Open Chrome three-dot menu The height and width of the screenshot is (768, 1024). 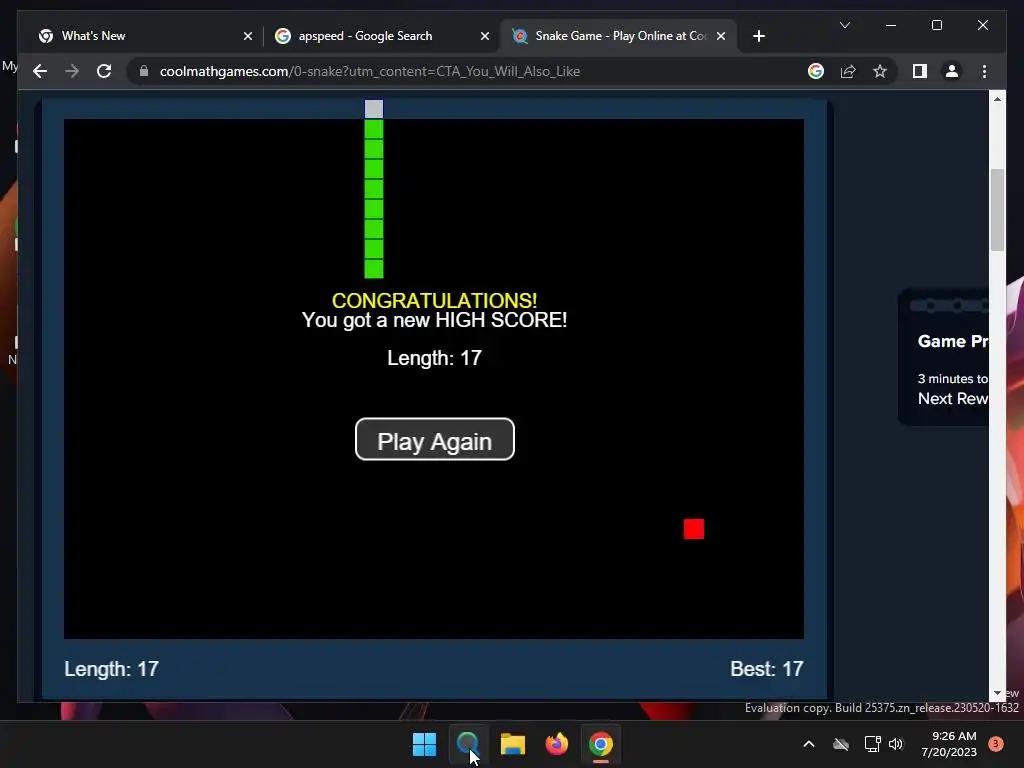click(x=984, y=71)
